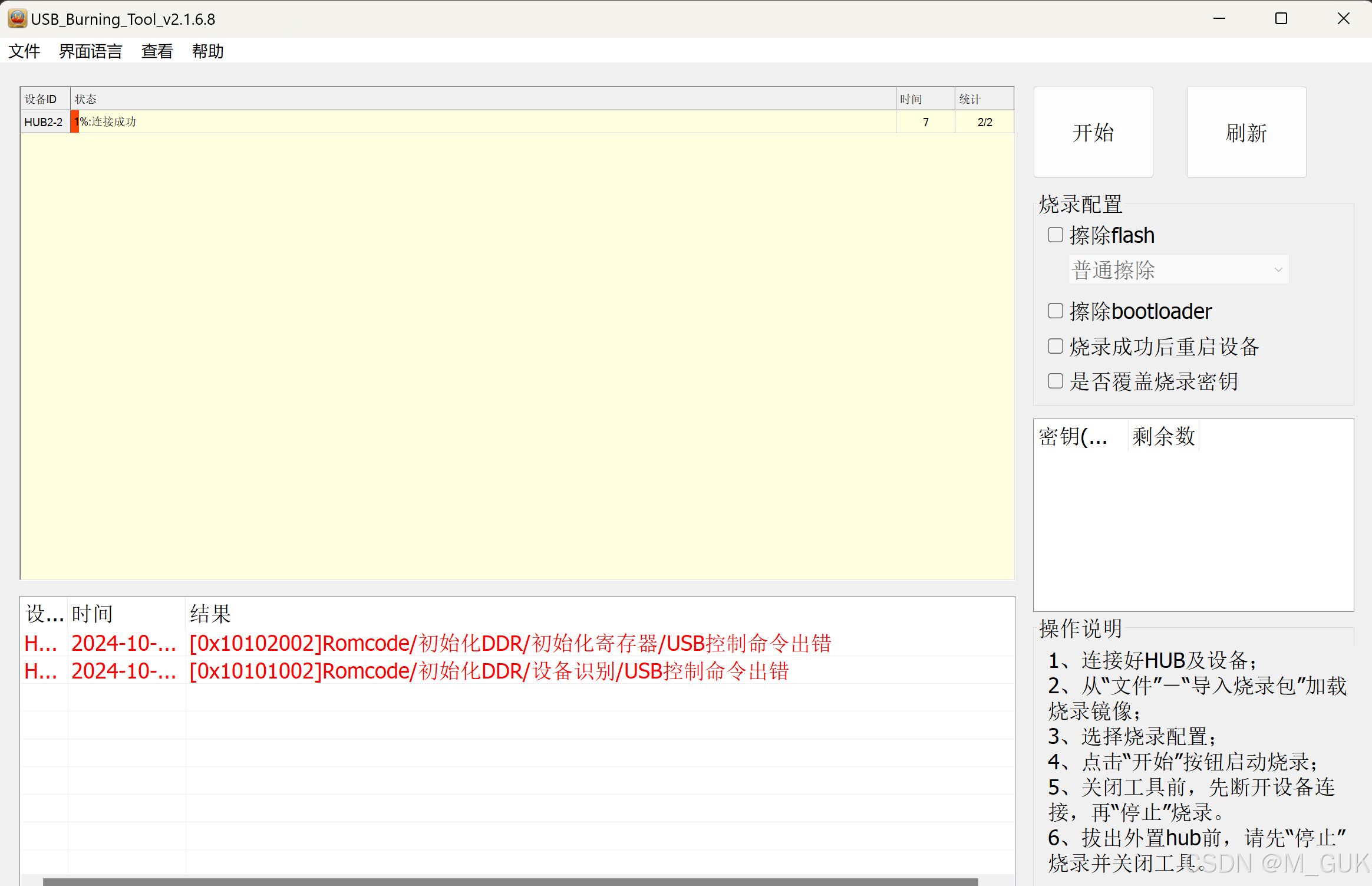Enable the 擦除bootloader checkbox

1055,311
